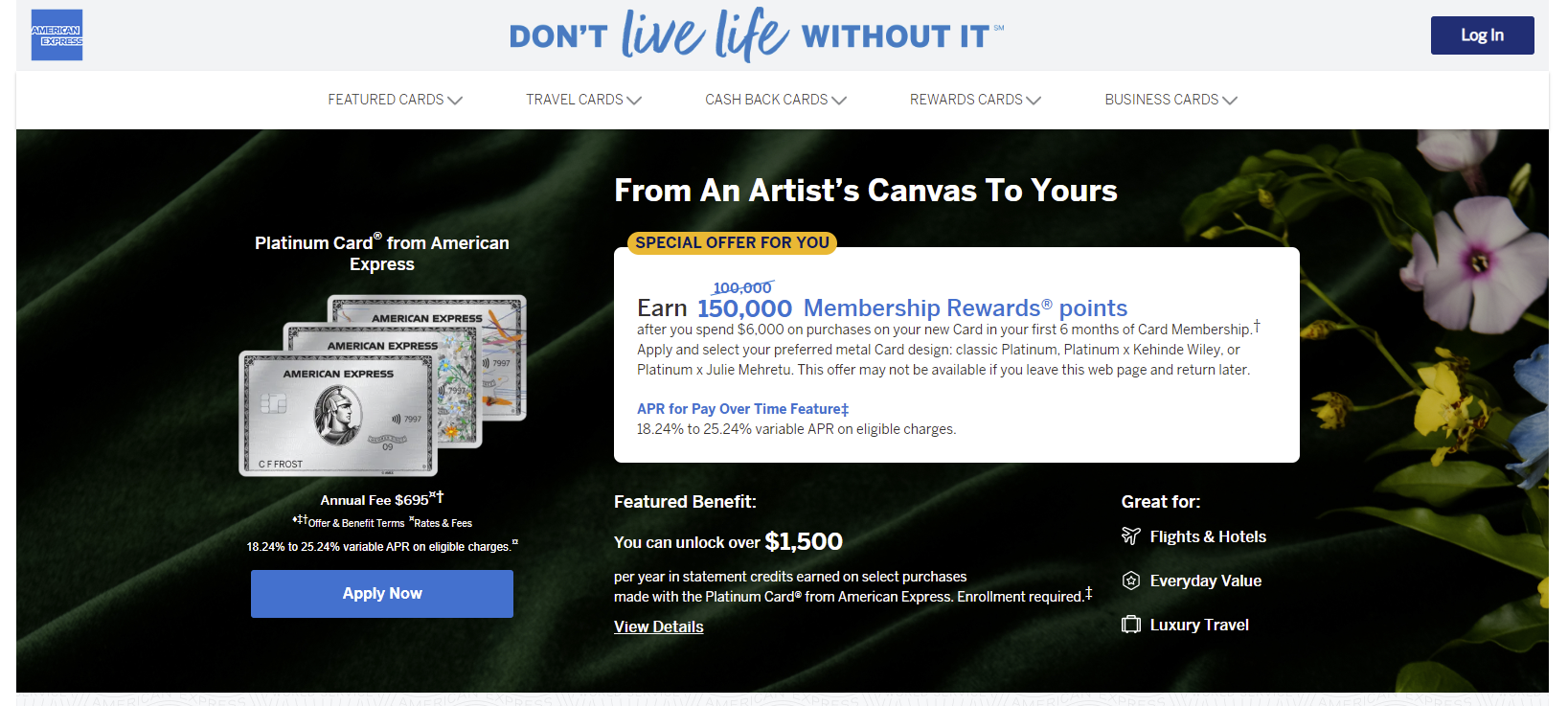
Task: Click the front classic Platinum card image
Action: tap(337, 415)
